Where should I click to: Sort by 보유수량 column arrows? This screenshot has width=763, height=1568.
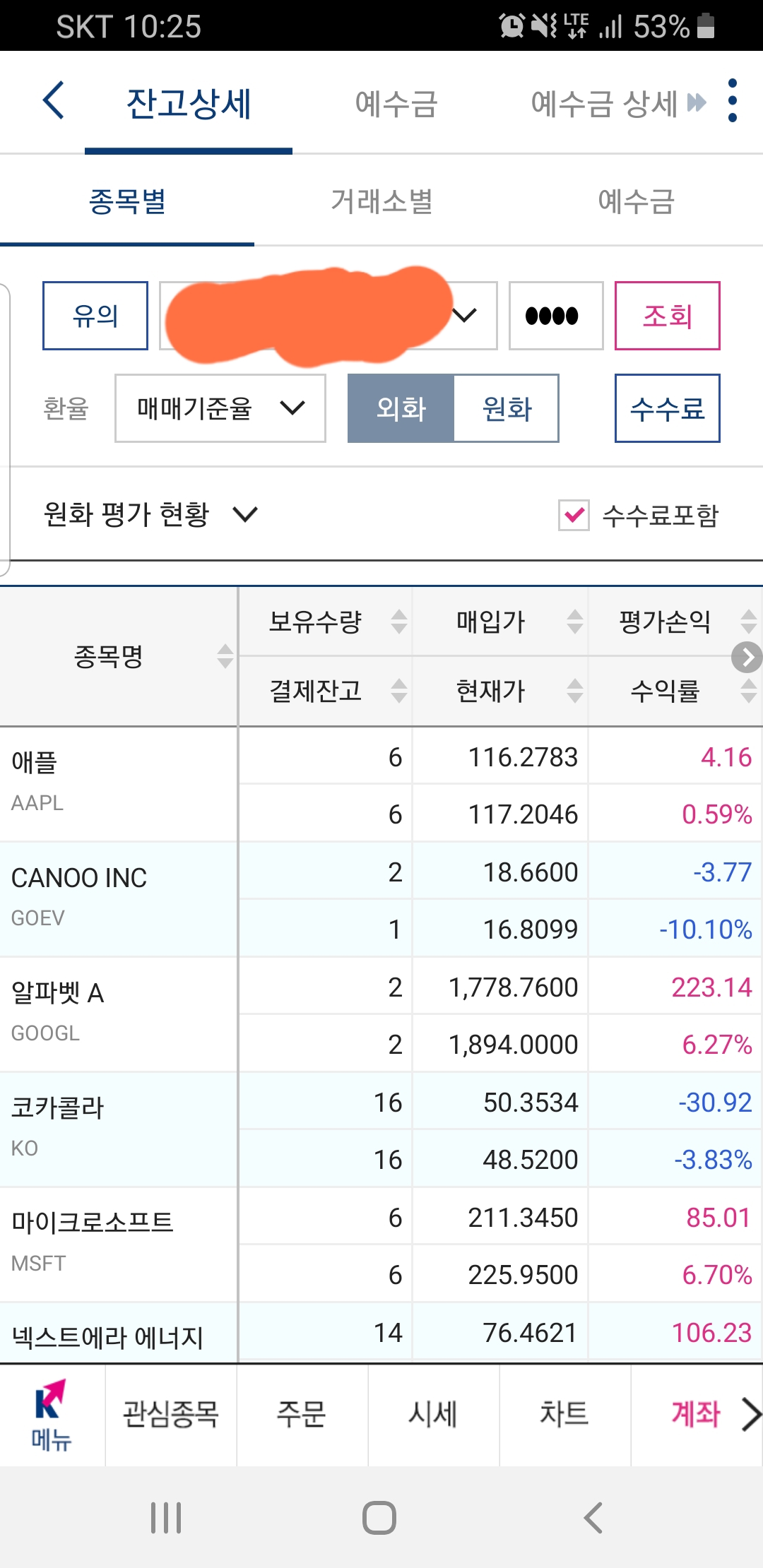tap(399, 622)
